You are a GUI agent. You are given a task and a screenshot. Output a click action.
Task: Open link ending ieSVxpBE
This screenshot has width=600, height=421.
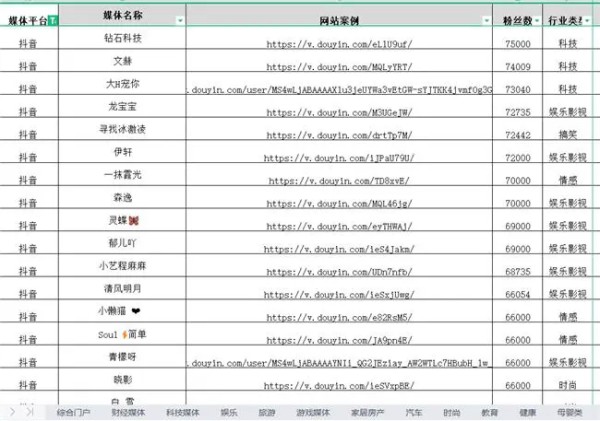339,385
